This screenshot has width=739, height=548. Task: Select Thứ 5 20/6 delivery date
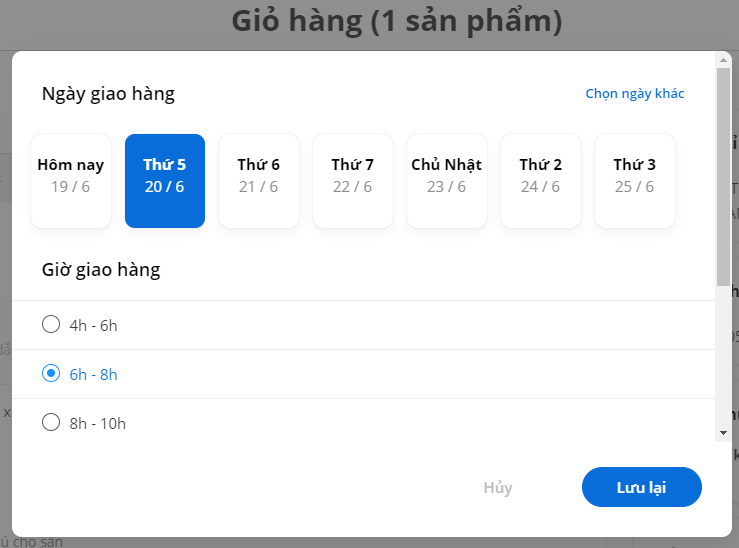coord(165,181)
